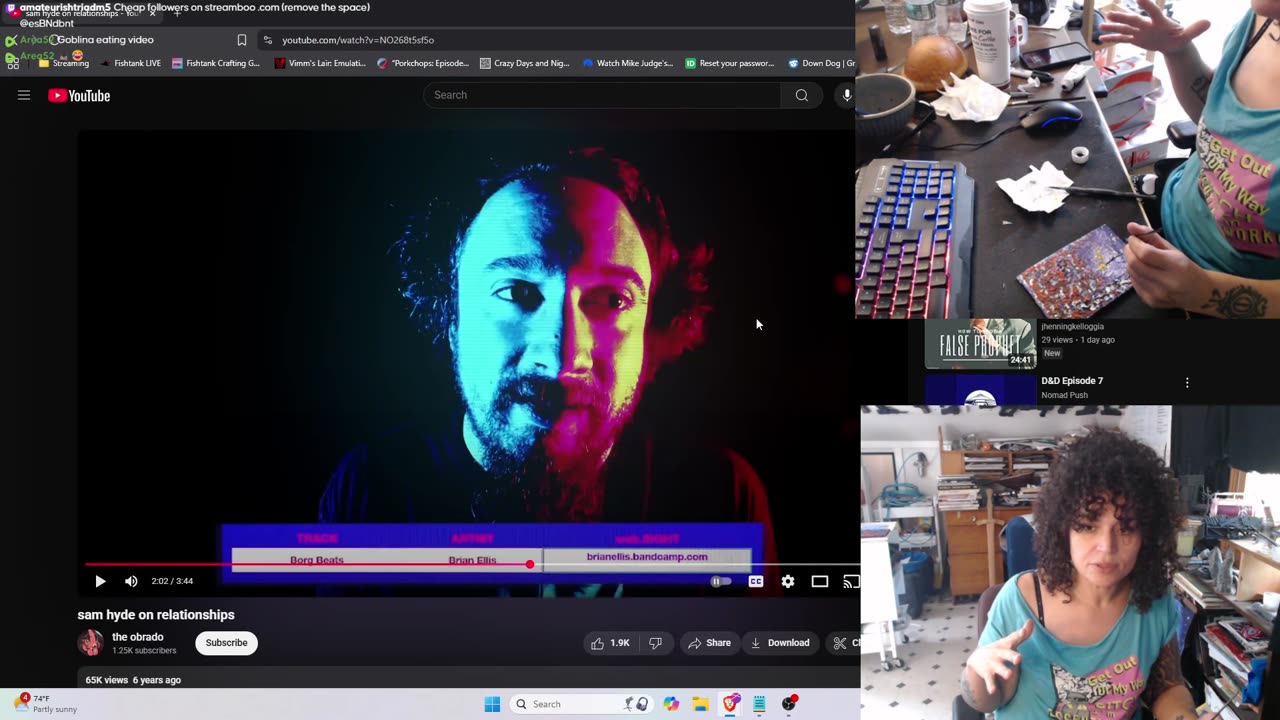Open the Crazy Days and Nig... bookmark
This screenshot has height=720, width=1280.
pyautogui.click(x=525, y=63)
